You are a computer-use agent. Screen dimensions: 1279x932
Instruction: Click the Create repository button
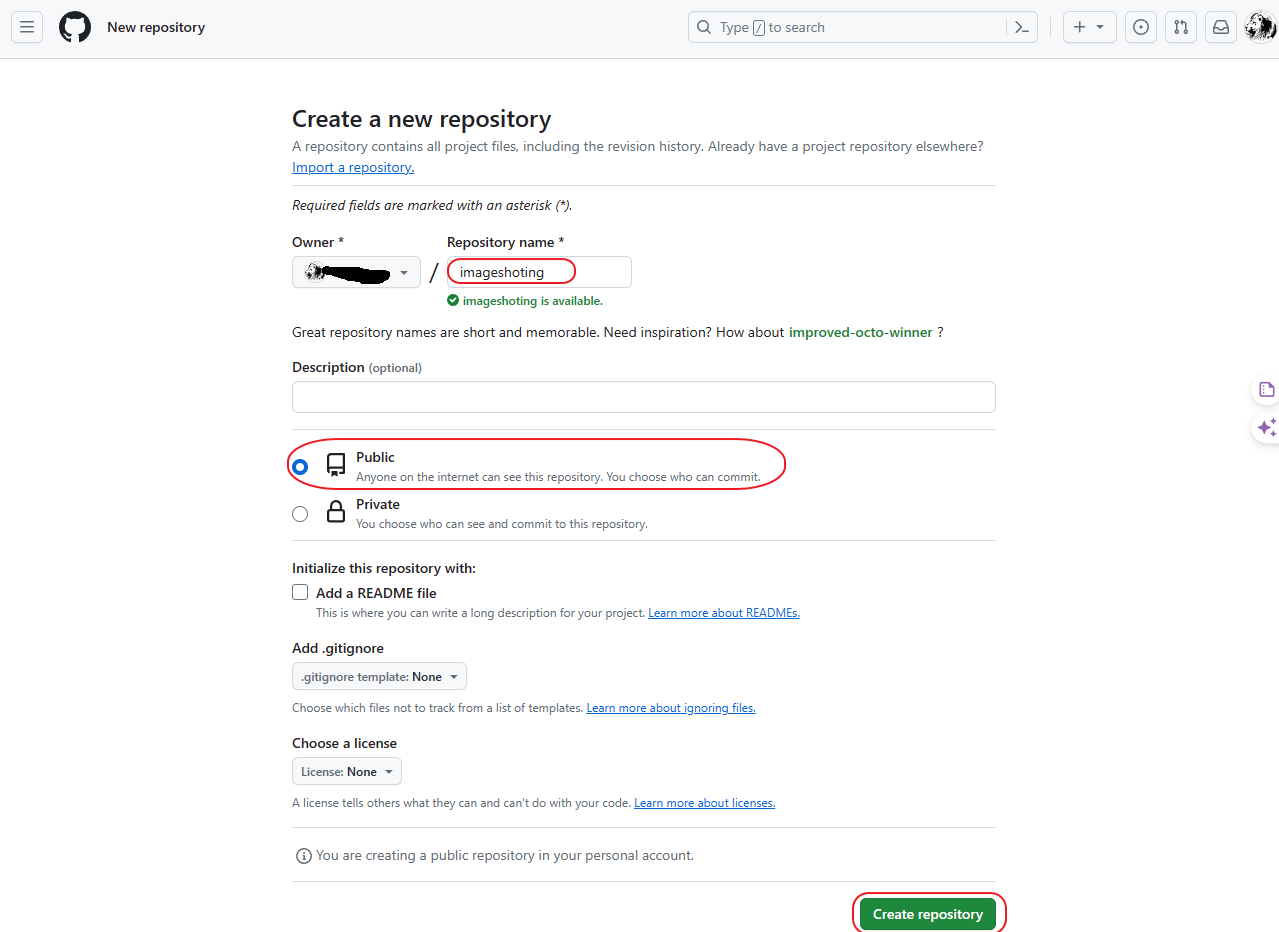pyautogui.click(x=927, y=914)
